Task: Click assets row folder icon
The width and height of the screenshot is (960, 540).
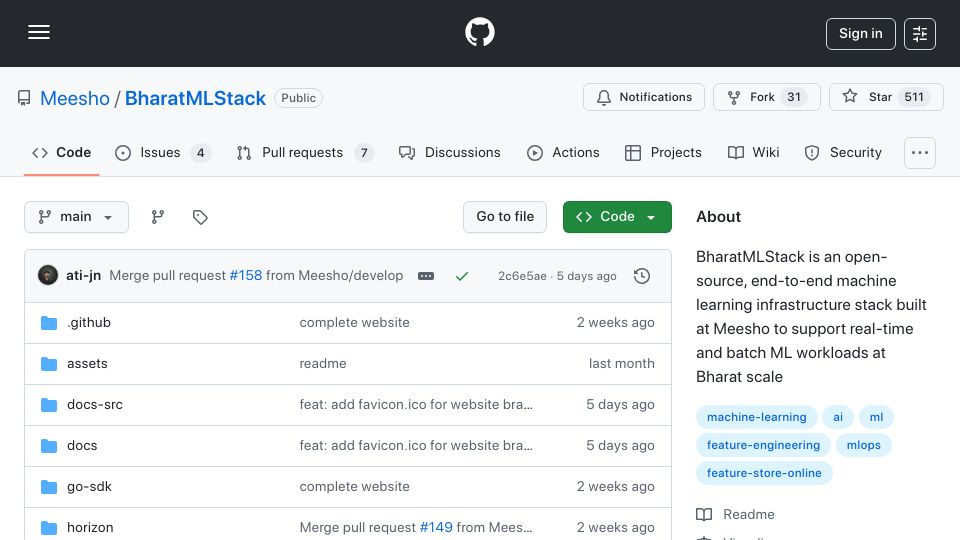Action: point(49,364)
